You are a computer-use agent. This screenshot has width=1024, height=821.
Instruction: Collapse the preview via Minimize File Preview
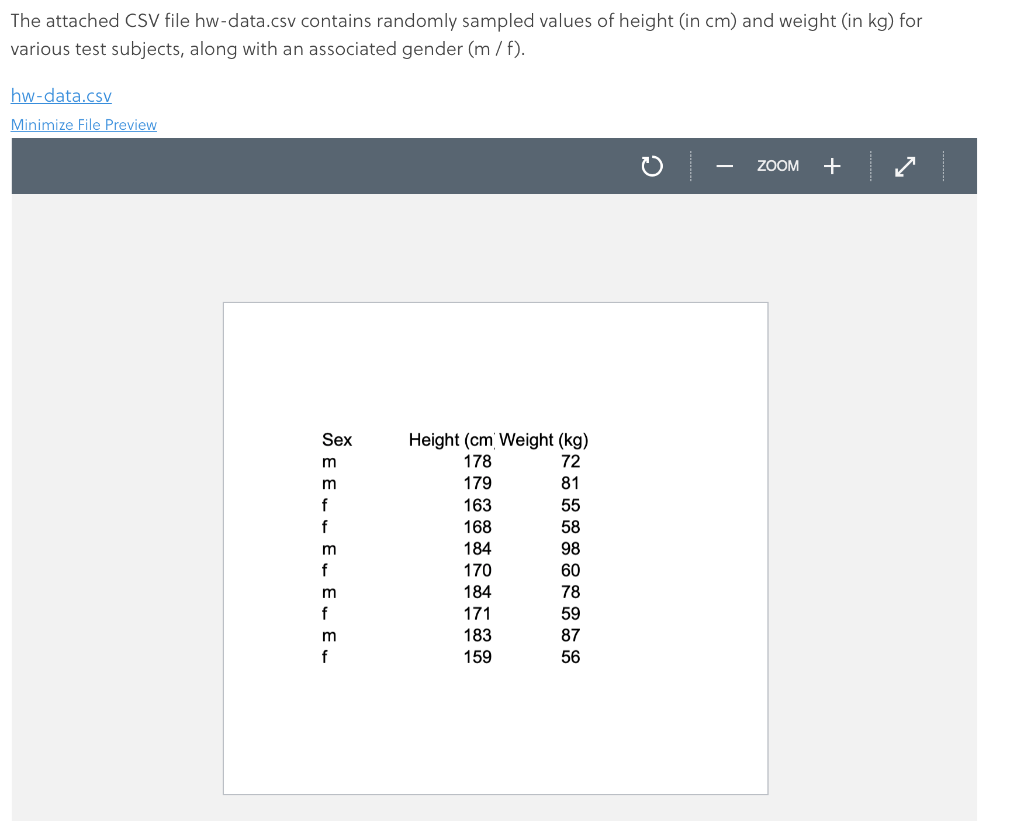coord(83,124)
